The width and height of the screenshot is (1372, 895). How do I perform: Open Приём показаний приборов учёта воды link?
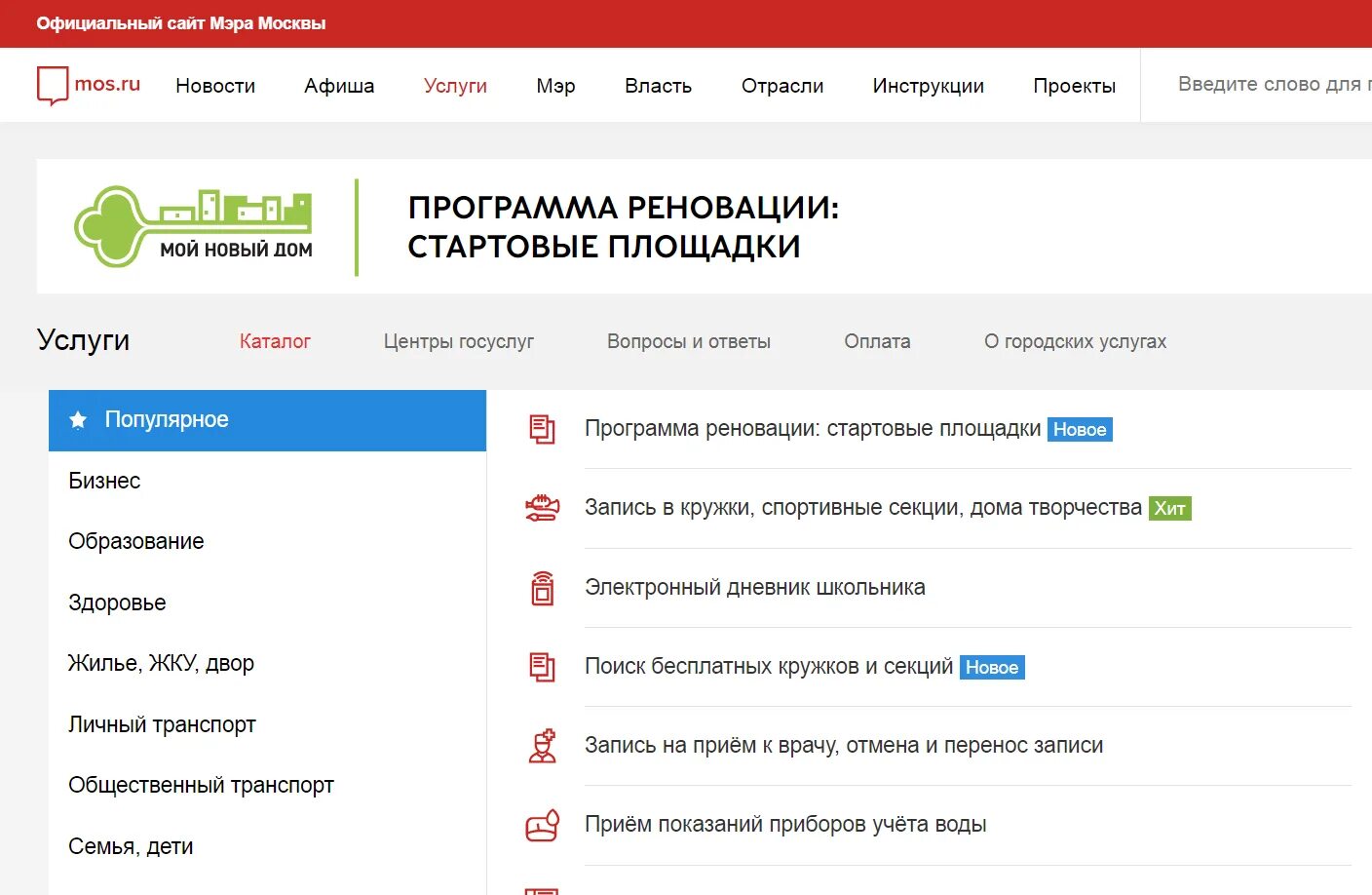click(785, 825)
